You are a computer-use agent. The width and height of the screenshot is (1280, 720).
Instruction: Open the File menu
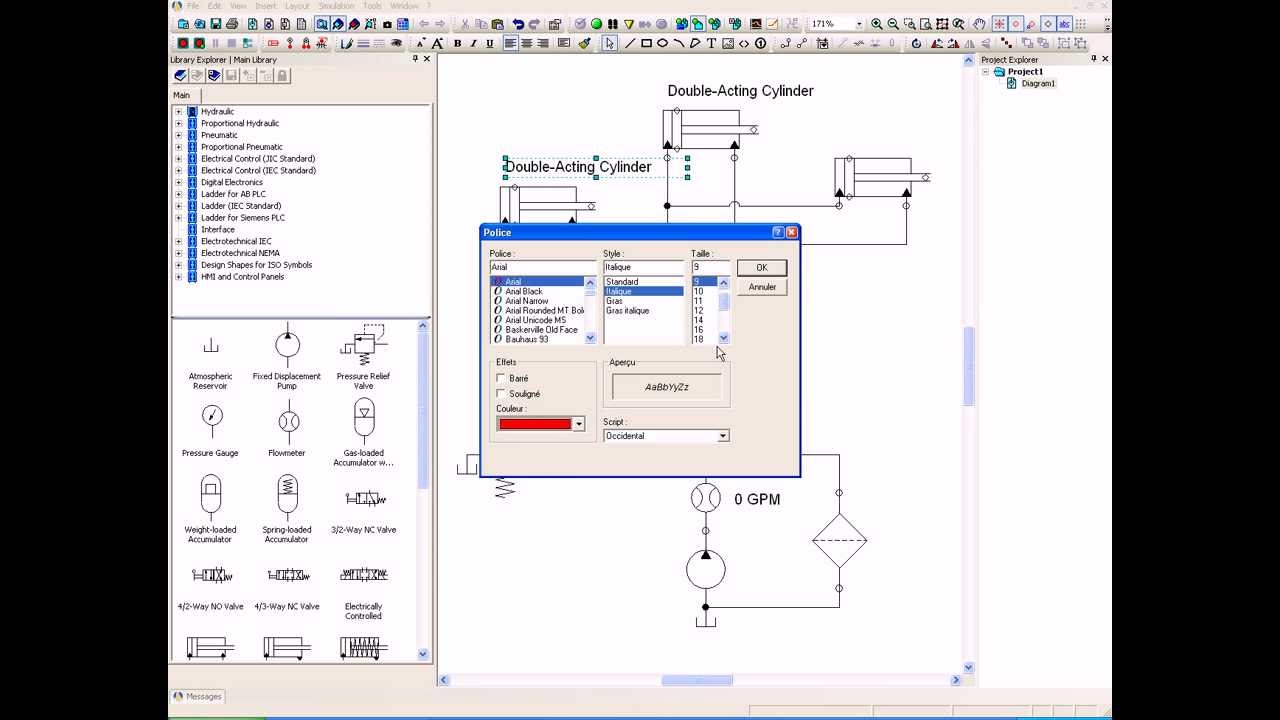(x=193, y=6)
